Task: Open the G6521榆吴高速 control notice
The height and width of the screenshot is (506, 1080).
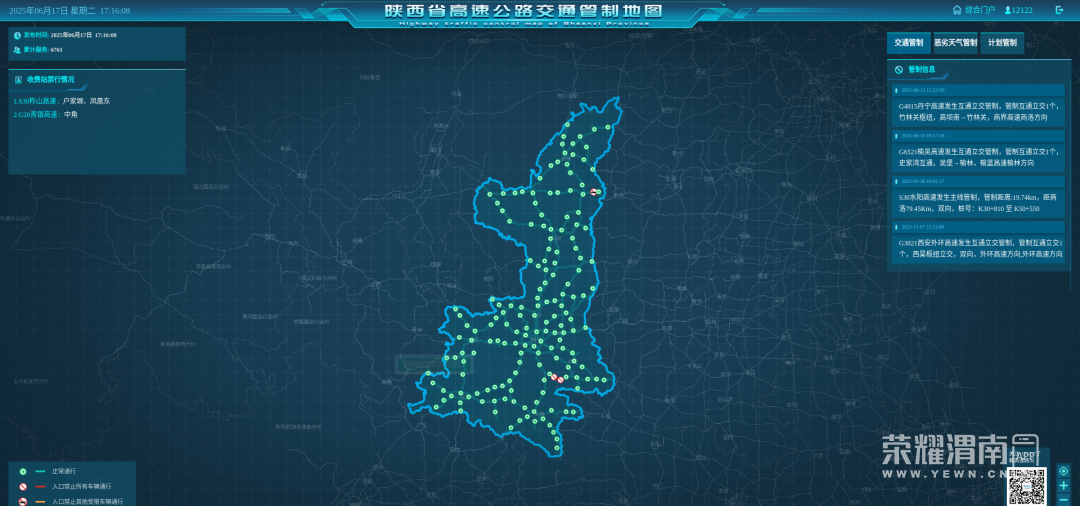Action: (x=978, y=156)
